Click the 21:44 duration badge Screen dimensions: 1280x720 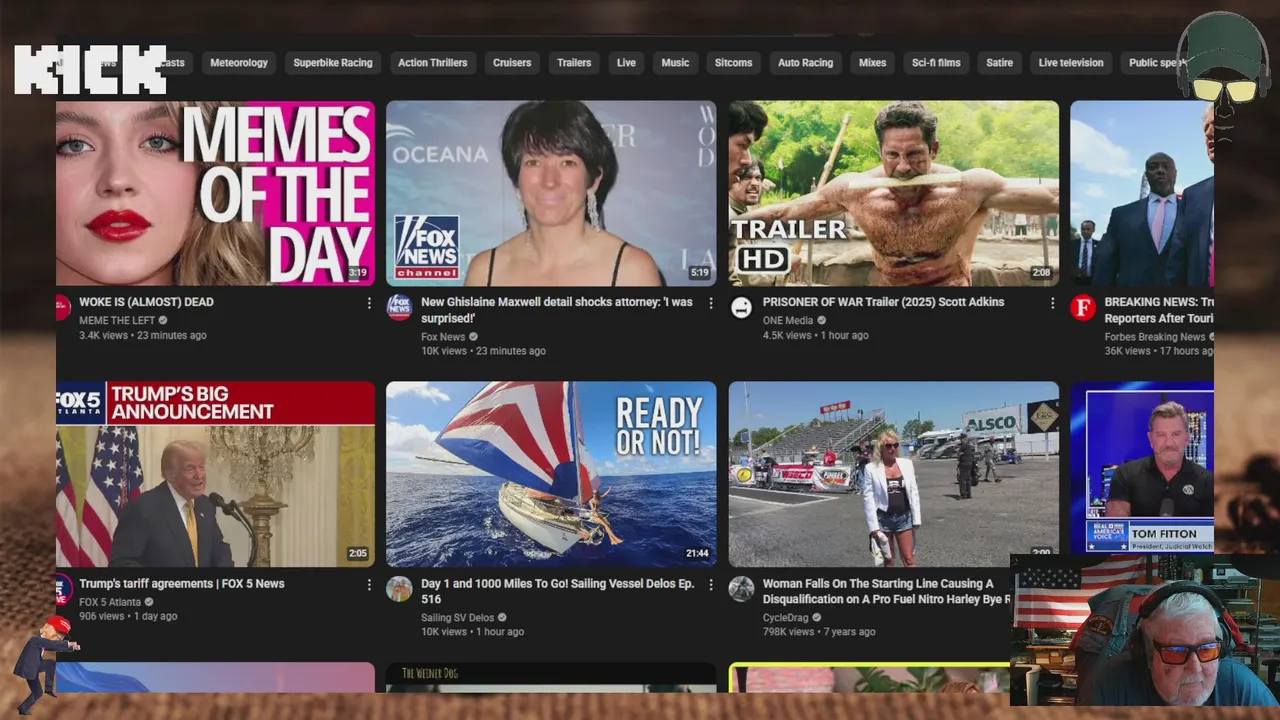point(697,554)
